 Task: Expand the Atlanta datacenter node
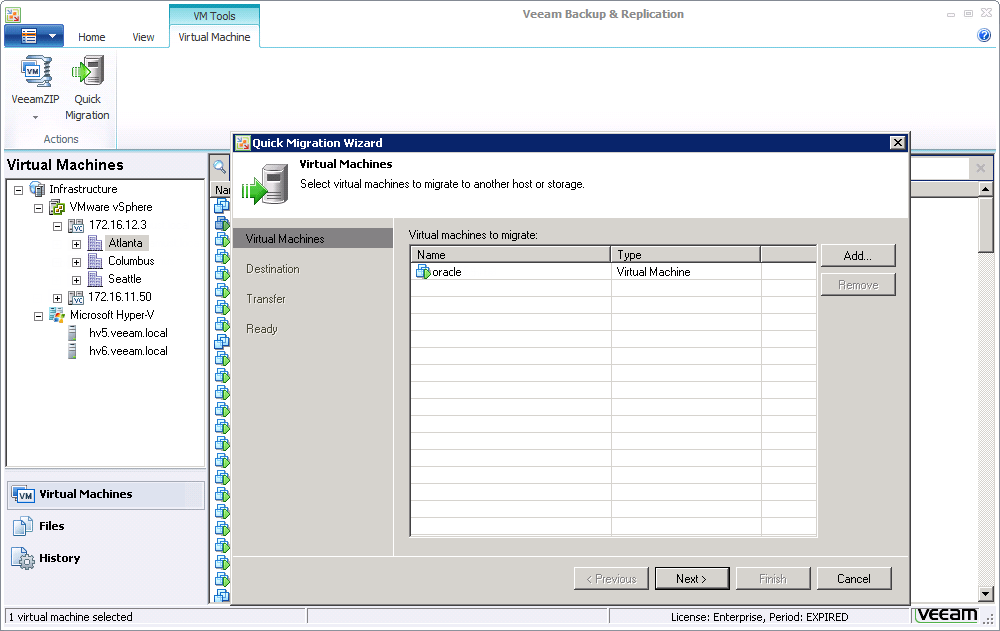(x=77, y=244)
